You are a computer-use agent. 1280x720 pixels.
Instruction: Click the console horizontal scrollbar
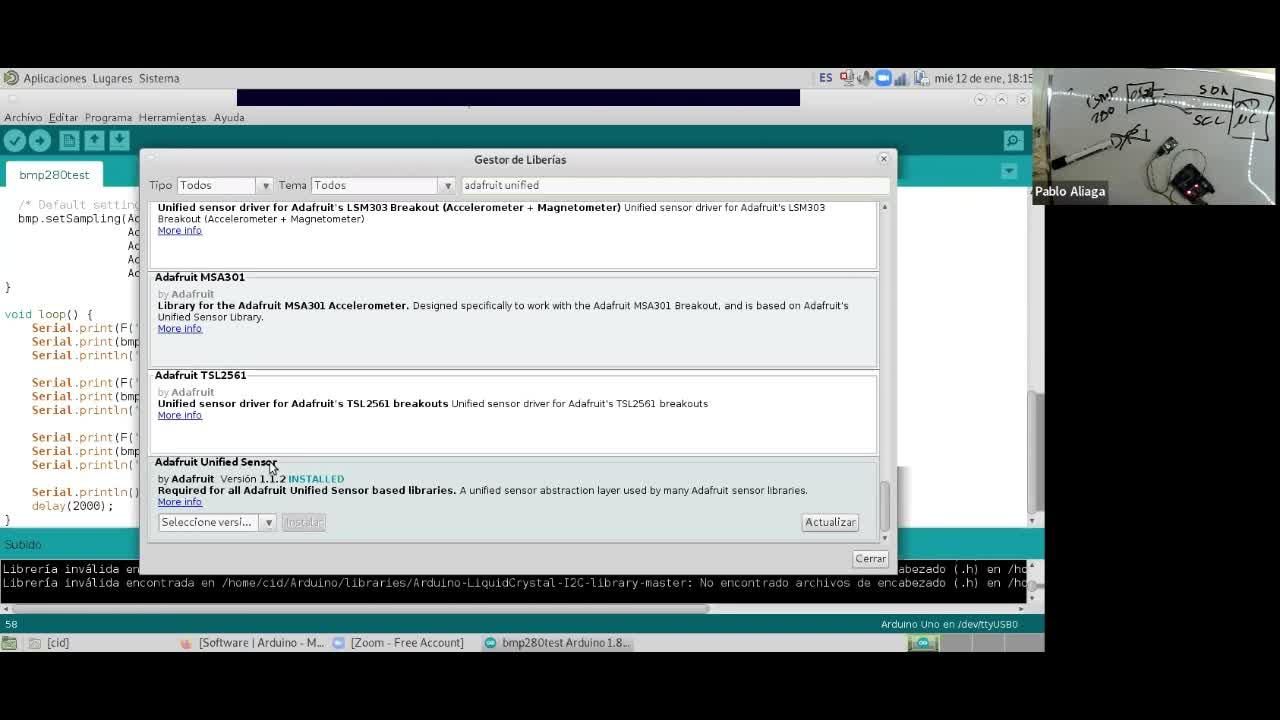pos(360,608)
